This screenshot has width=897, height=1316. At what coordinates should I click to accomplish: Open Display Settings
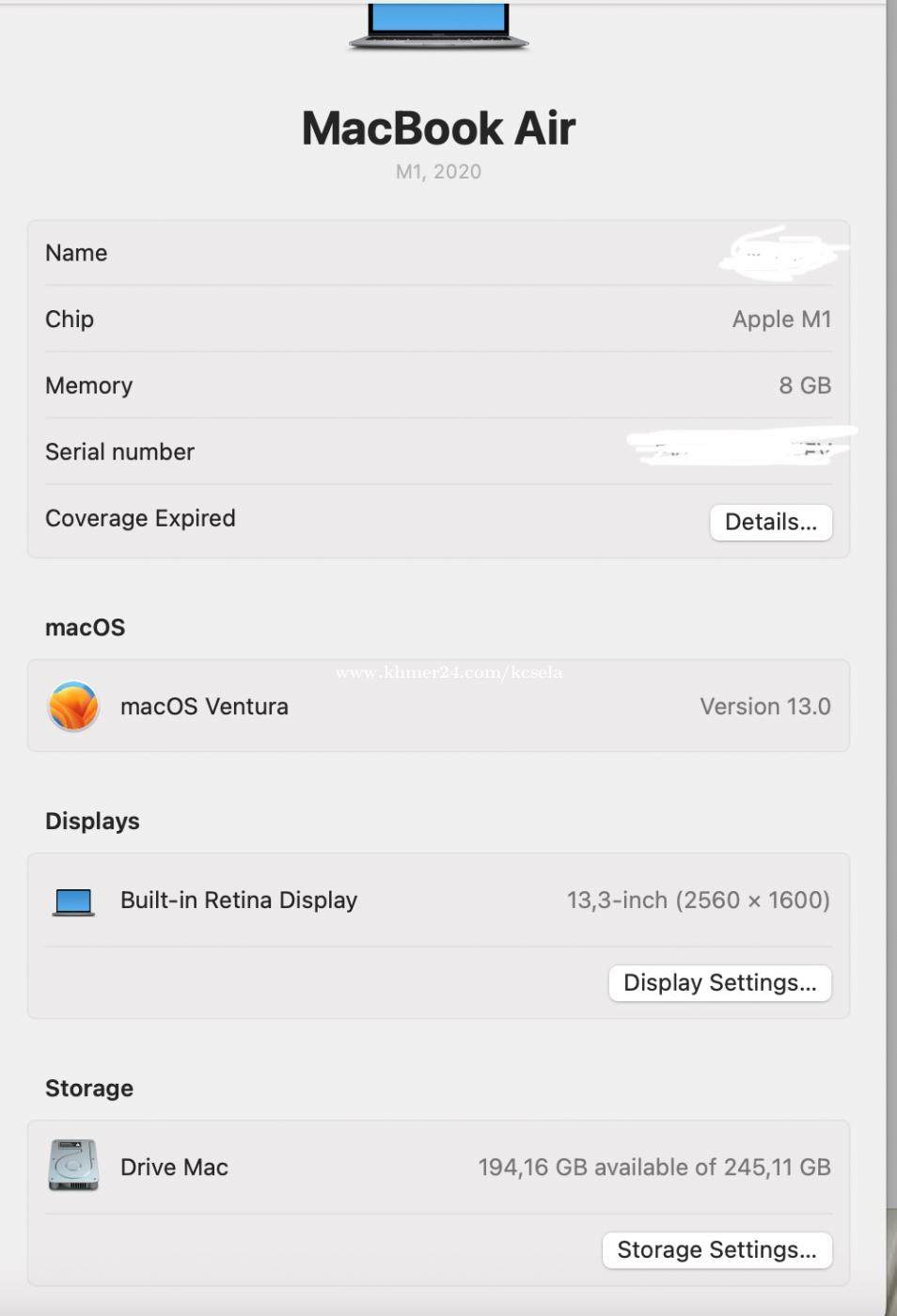[x=719, y=982]
